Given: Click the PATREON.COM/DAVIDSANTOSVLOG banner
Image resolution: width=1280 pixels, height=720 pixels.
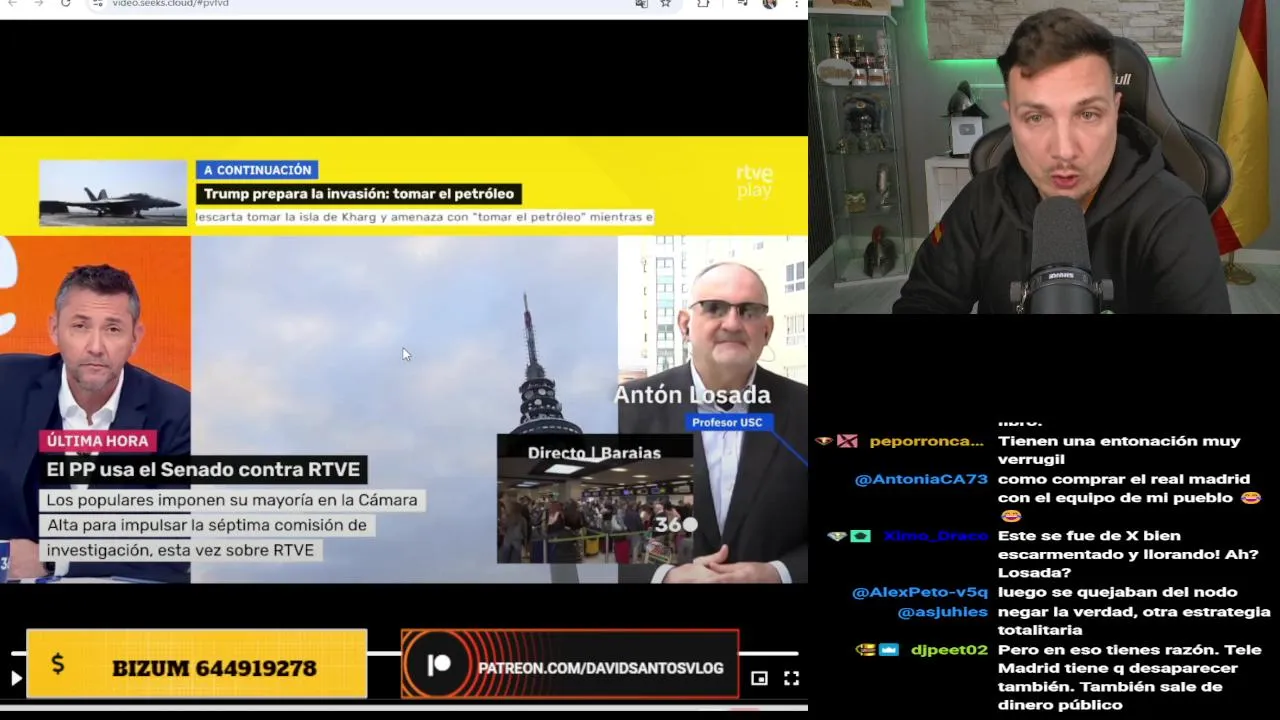Looking at the screenshot, I should point(570,664).
